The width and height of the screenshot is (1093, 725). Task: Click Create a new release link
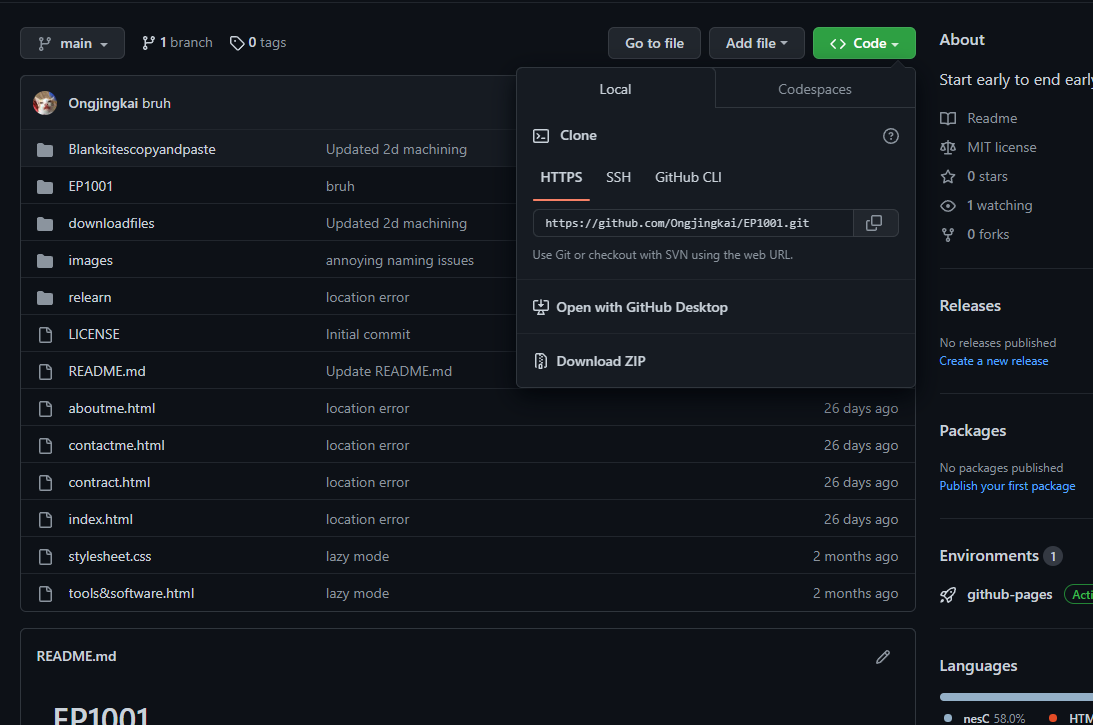993,361
